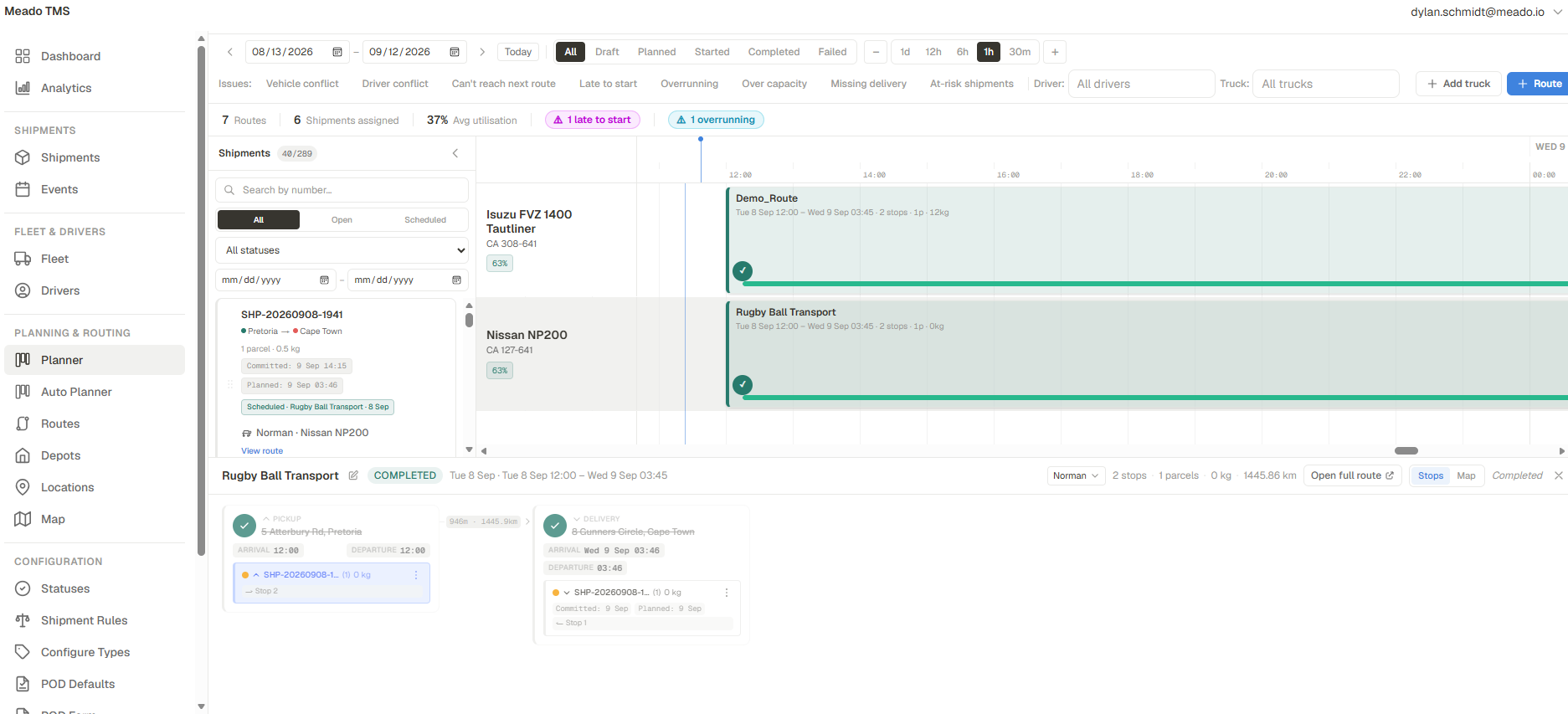This screenshot has width=1568, height=714.
Task: Open Configure Types tag icon
Action: (x=23, y=652)
